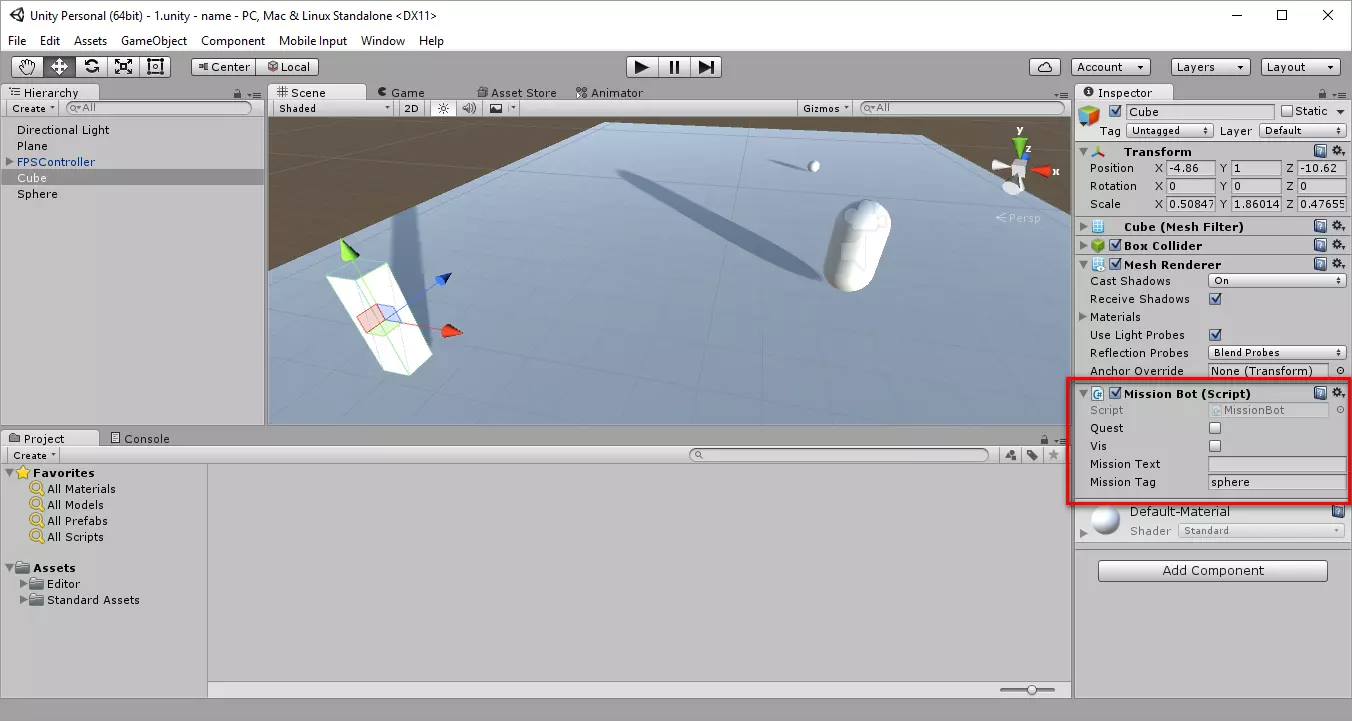The height and width of the screenshot is (721, 1352).
Task: Open the Layers dropdown
Action: pyautogui.click(x=1210, y=67)
